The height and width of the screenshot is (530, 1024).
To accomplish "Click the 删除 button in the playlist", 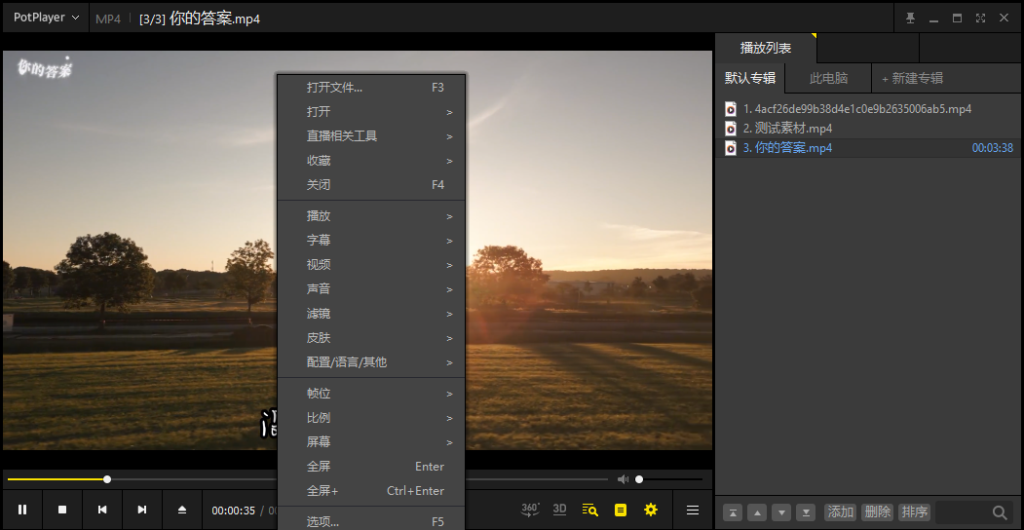I will tap(876, 512).
